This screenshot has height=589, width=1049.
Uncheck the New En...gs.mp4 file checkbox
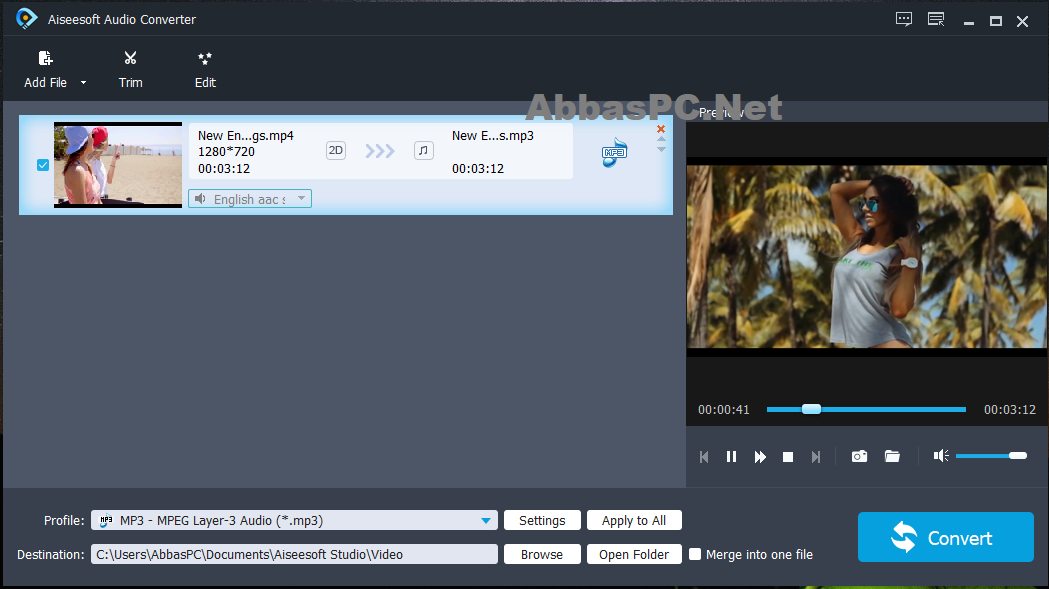click(x=43, y=165)
